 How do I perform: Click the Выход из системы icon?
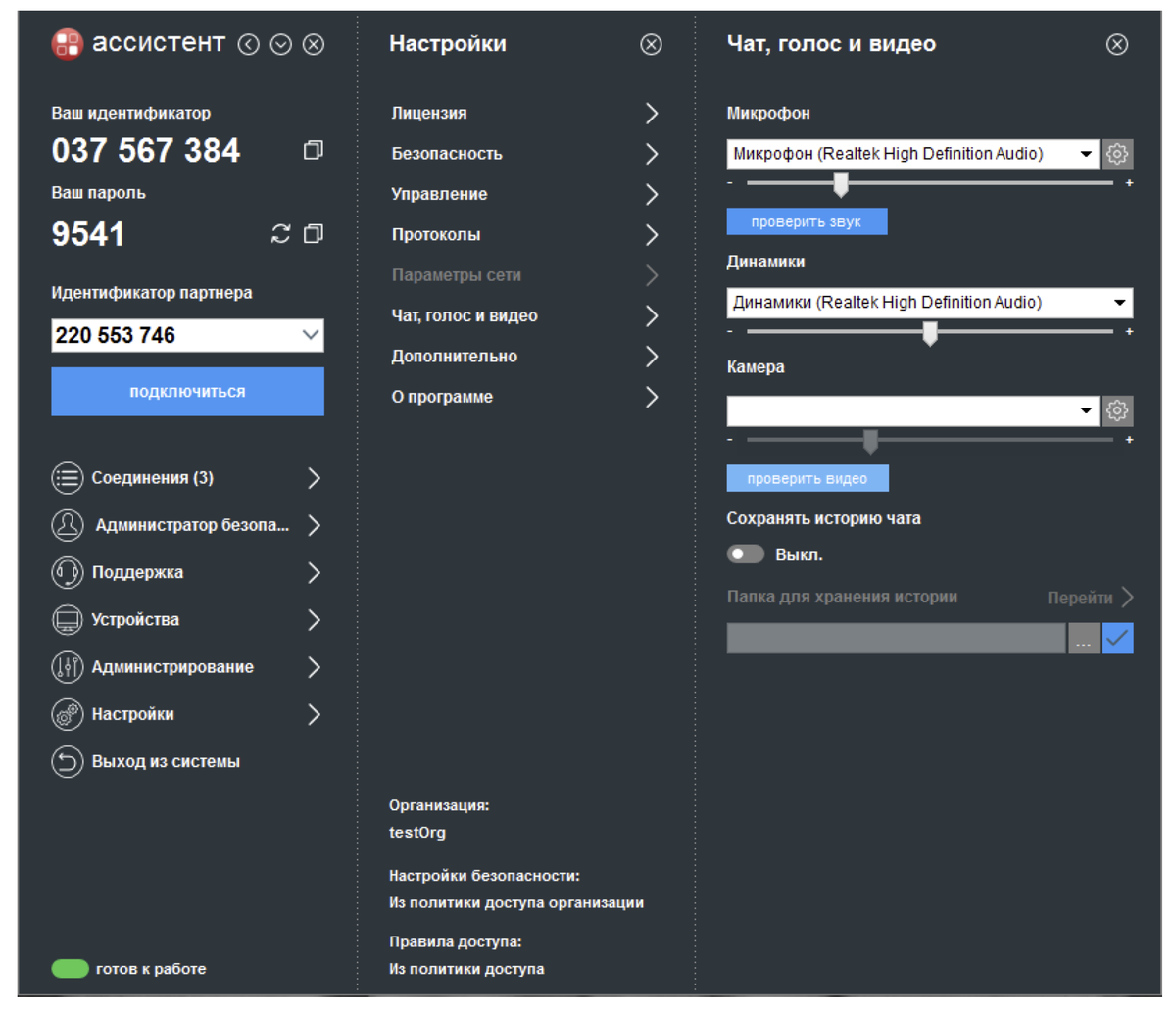68,761
